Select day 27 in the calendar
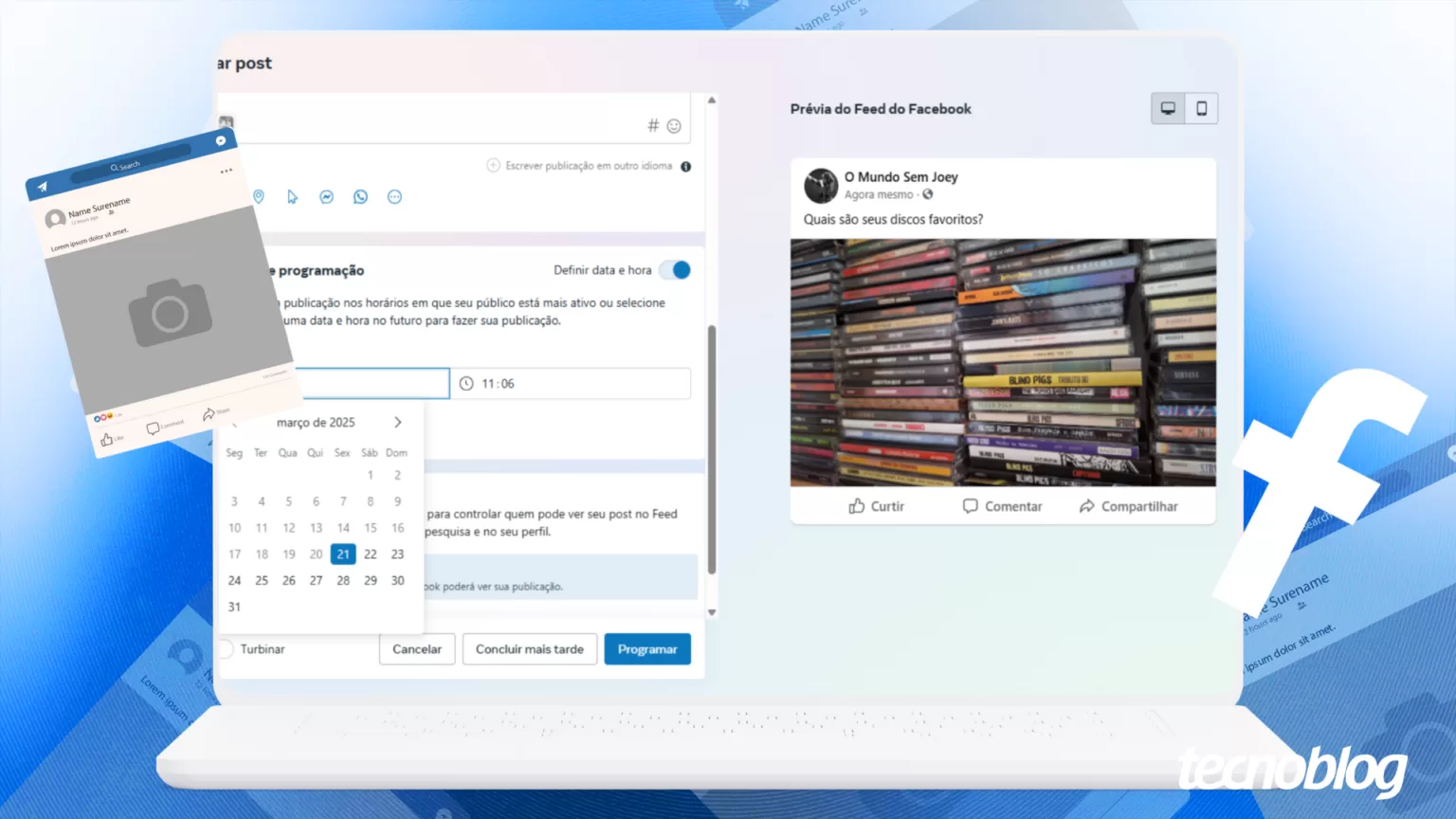The image size is (1456, 819). (316, 580)
